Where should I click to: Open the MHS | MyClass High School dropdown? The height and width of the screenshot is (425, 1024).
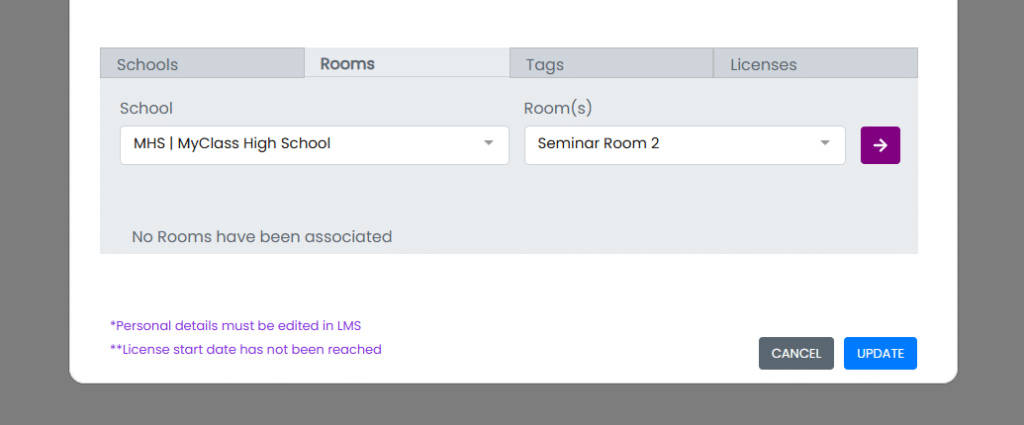[314, 145]
